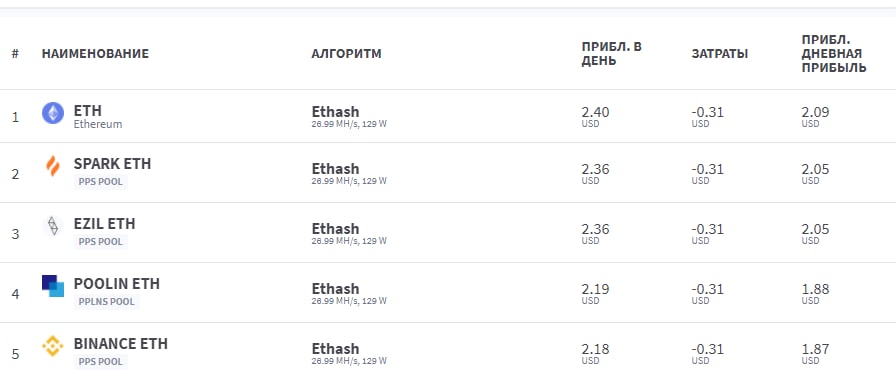Click the Ethereum coin icon
Image resolution: width=896 pixels, height=370 pixels.
53,113
